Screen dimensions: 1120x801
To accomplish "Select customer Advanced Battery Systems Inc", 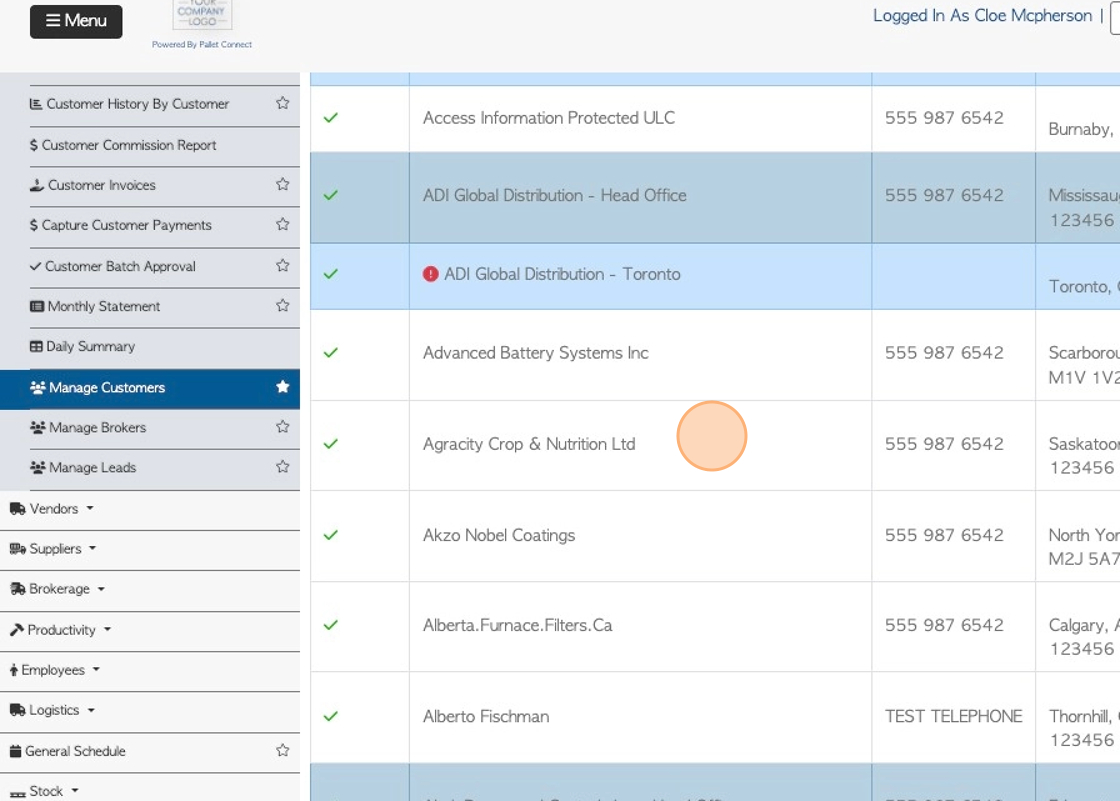I will (536, 352).
